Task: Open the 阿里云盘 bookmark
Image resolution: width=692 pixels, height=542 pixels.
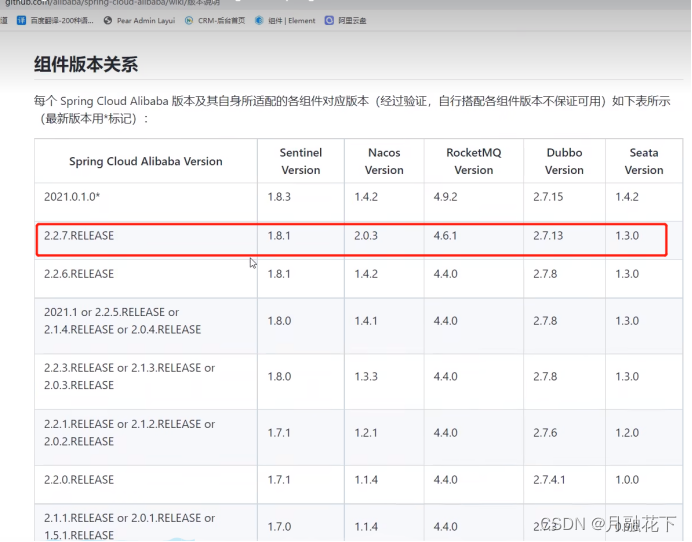Action: (x=346, y=20)
